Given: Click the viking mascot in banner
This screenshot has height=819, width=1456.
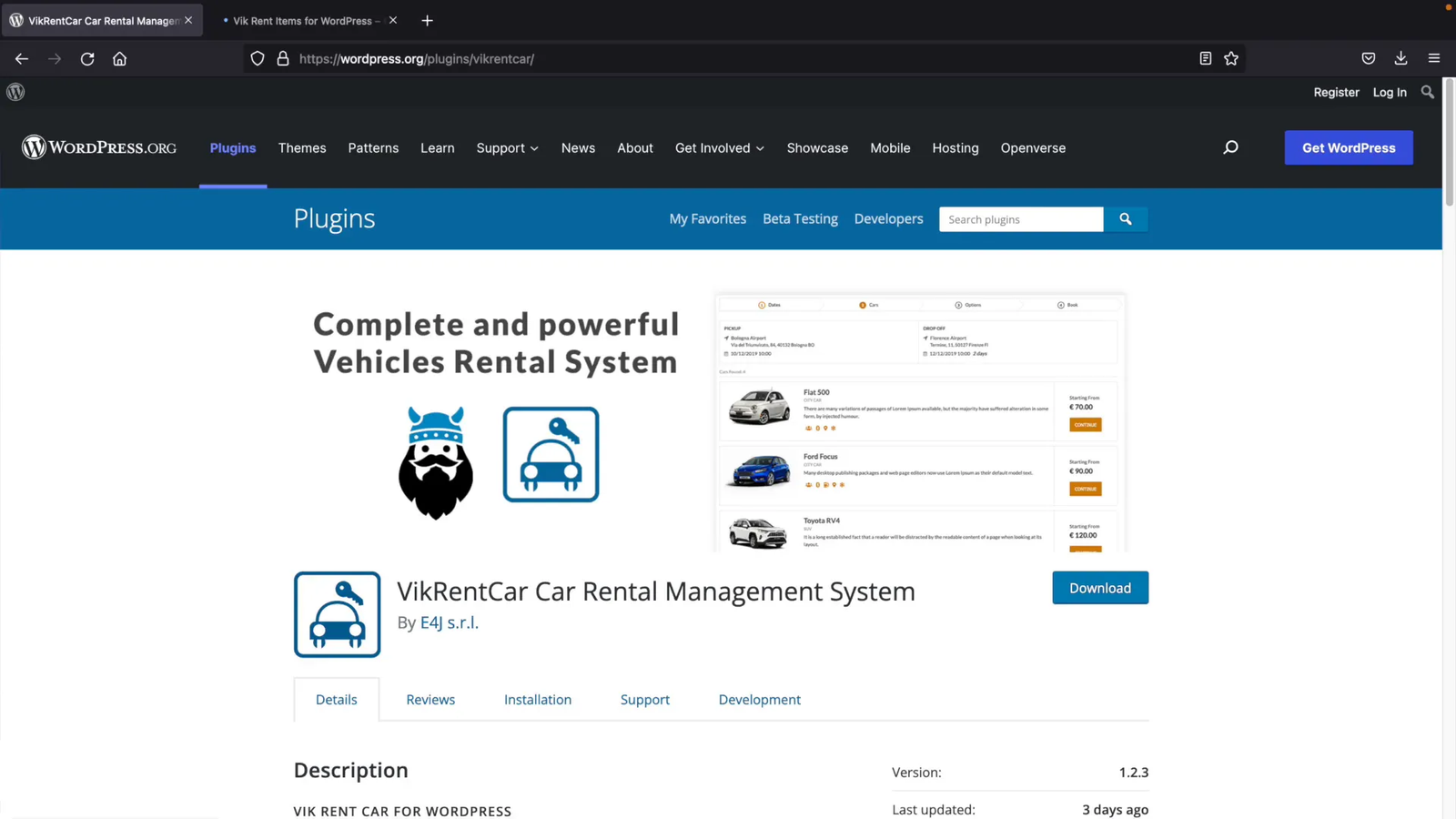Looking at the screenshot, I should [436, 462].
